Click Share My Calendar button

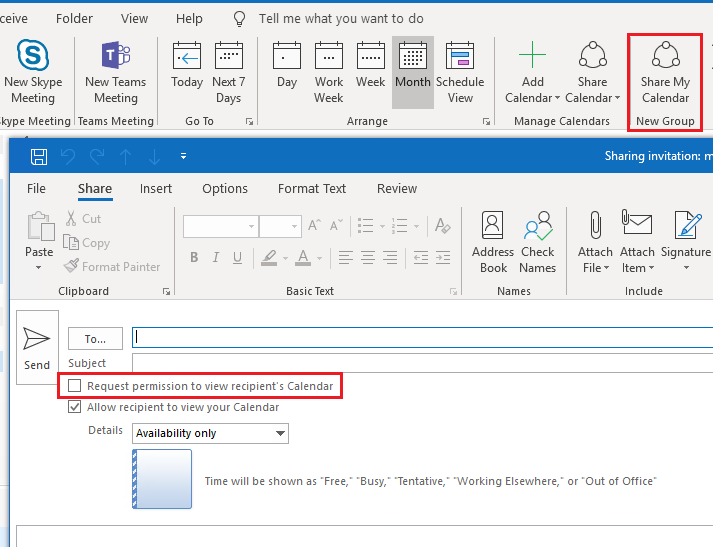(665, 73)
